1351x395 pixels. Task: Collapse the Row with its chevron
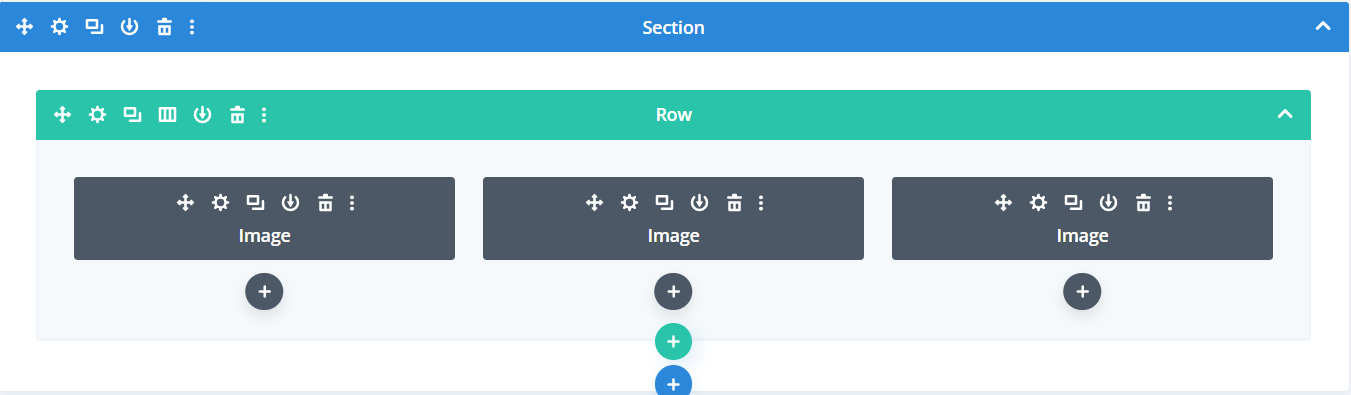point(1286,115)
